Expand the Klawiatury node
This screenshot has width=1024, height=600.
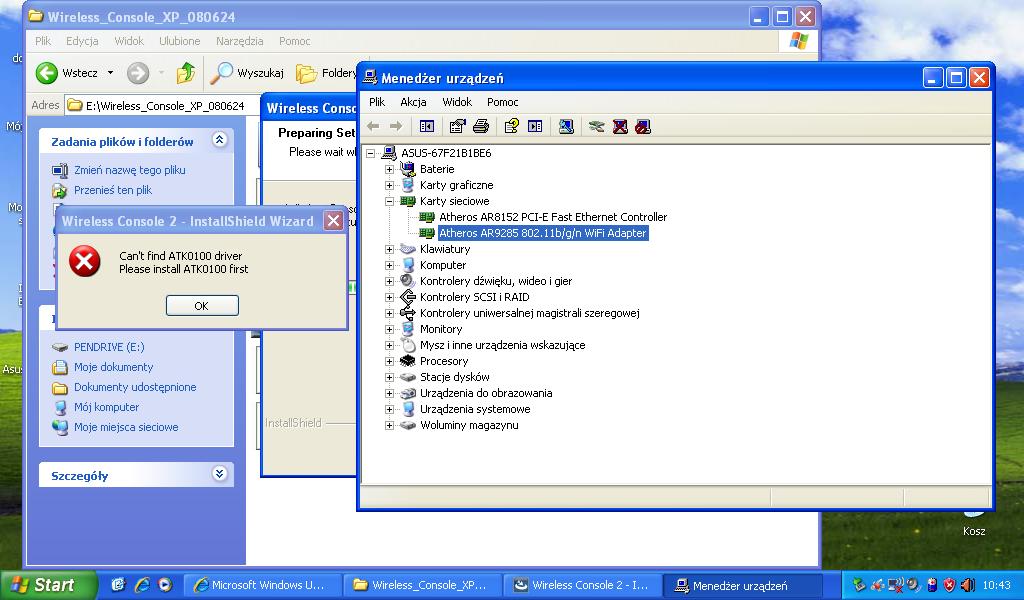pos(390,249)
